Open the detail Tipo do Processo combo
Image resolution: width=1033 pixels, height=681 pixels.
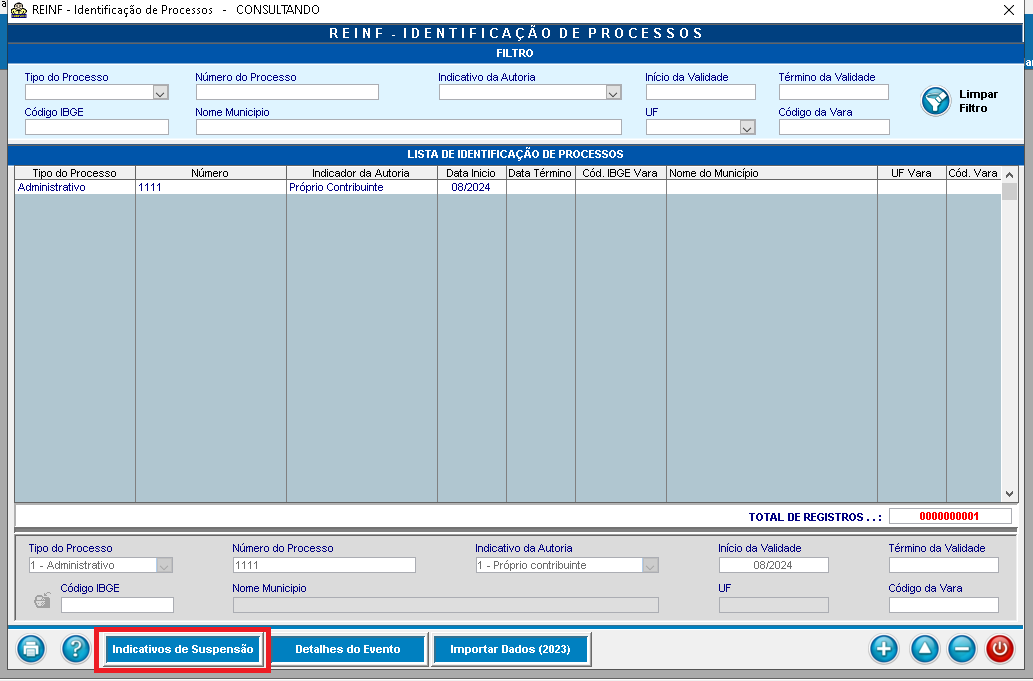pos(164,565)
